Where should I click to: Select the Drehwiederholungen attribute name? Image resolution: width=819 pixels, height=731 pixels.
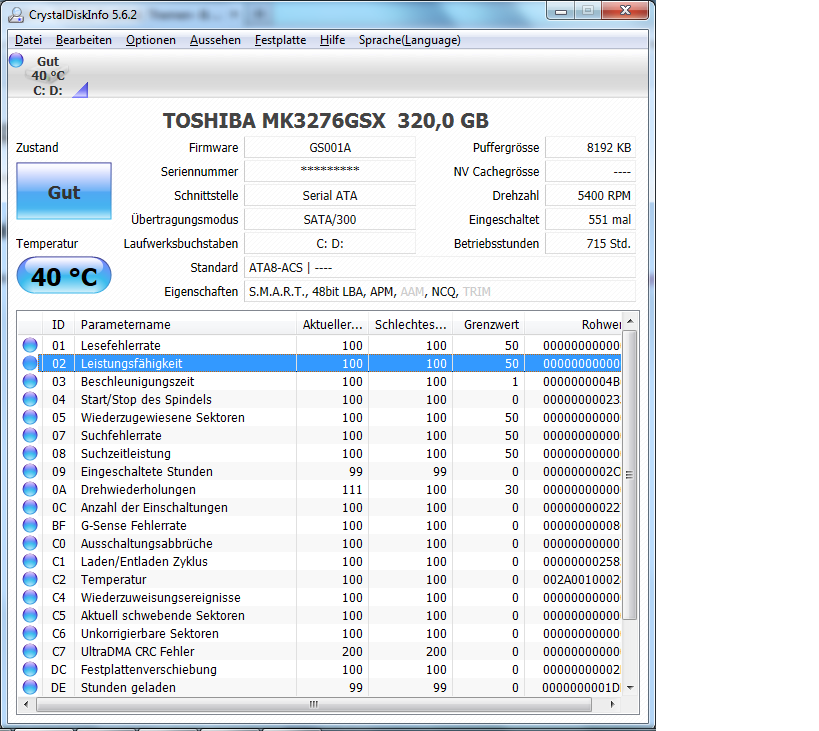(x=138, y=490)
